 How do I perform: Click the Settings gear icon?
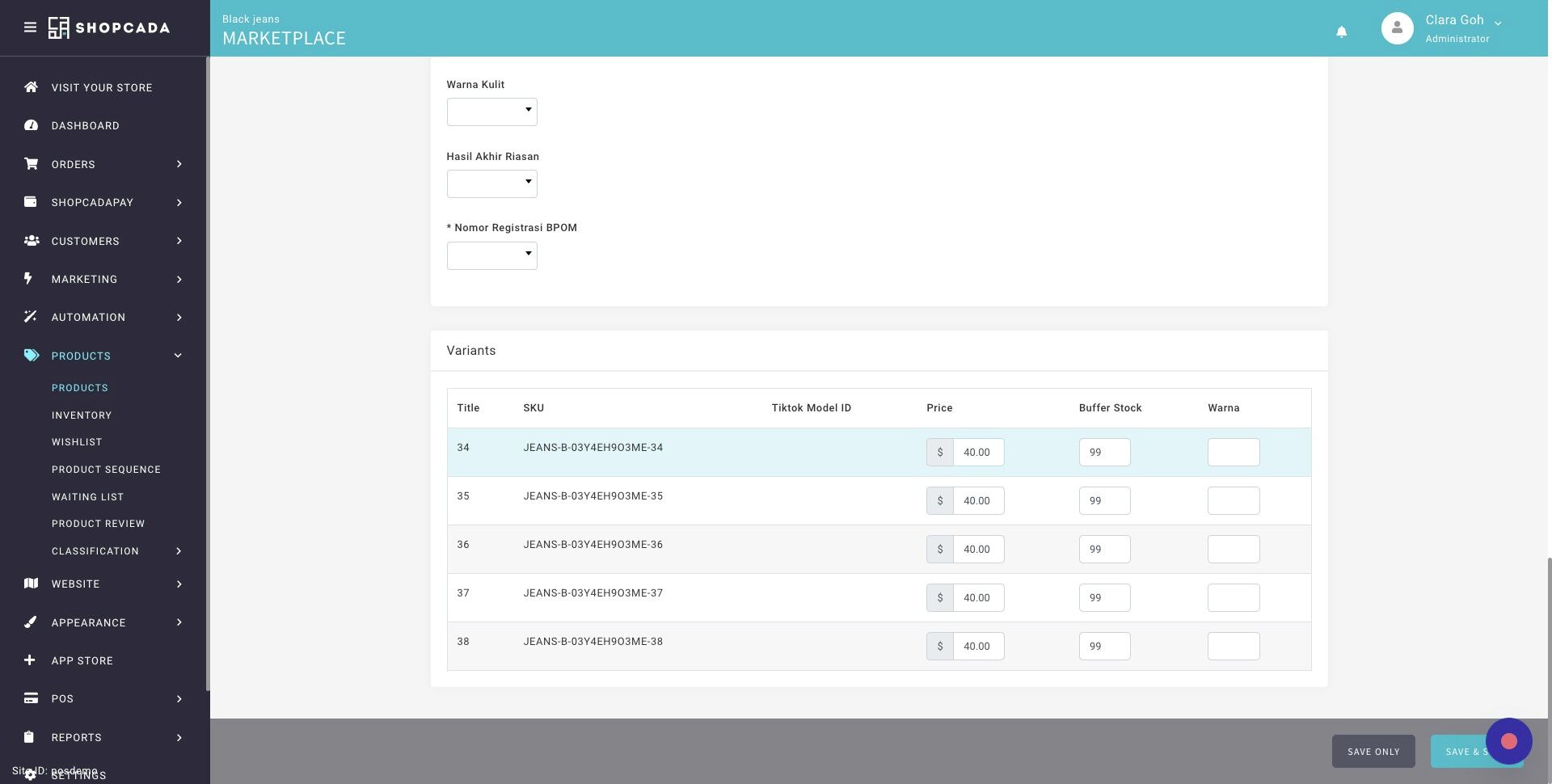30,775
